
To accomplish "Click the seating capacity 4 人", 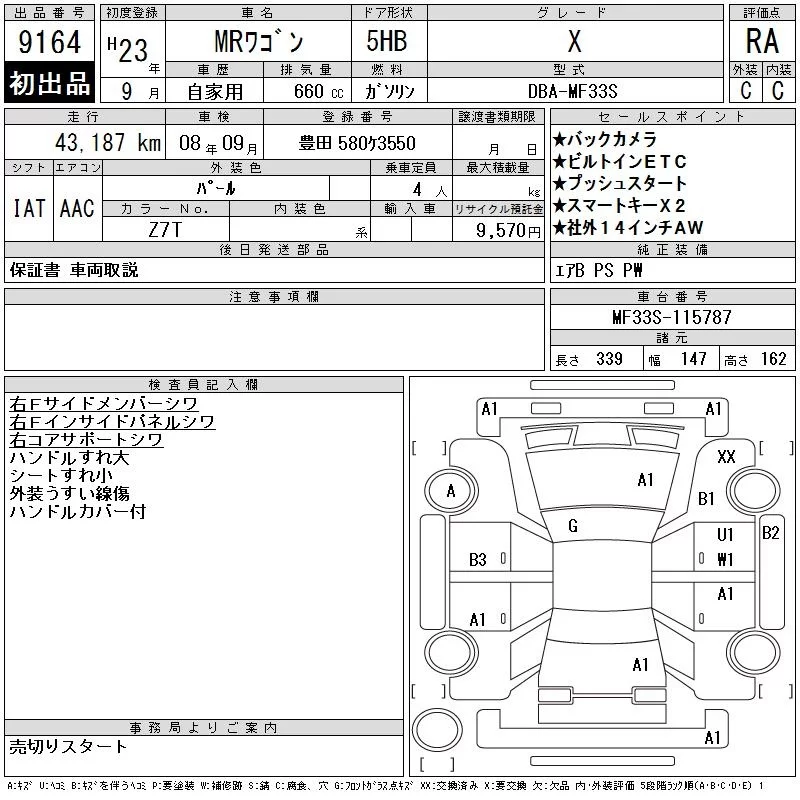I will [430, 190].
